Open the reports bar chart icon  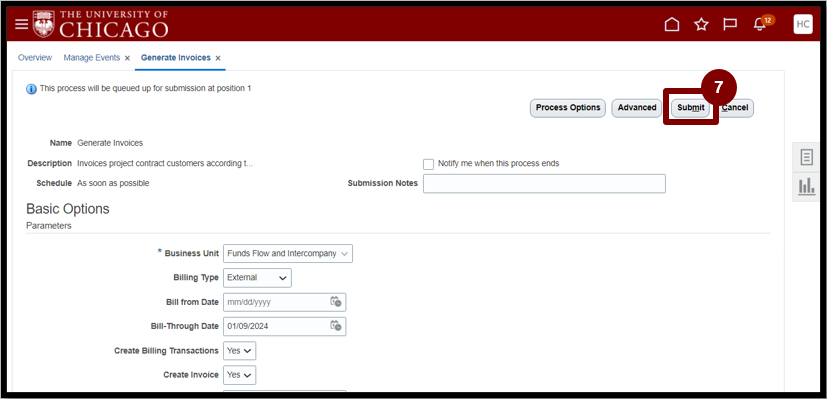click(x=806, y=186)
